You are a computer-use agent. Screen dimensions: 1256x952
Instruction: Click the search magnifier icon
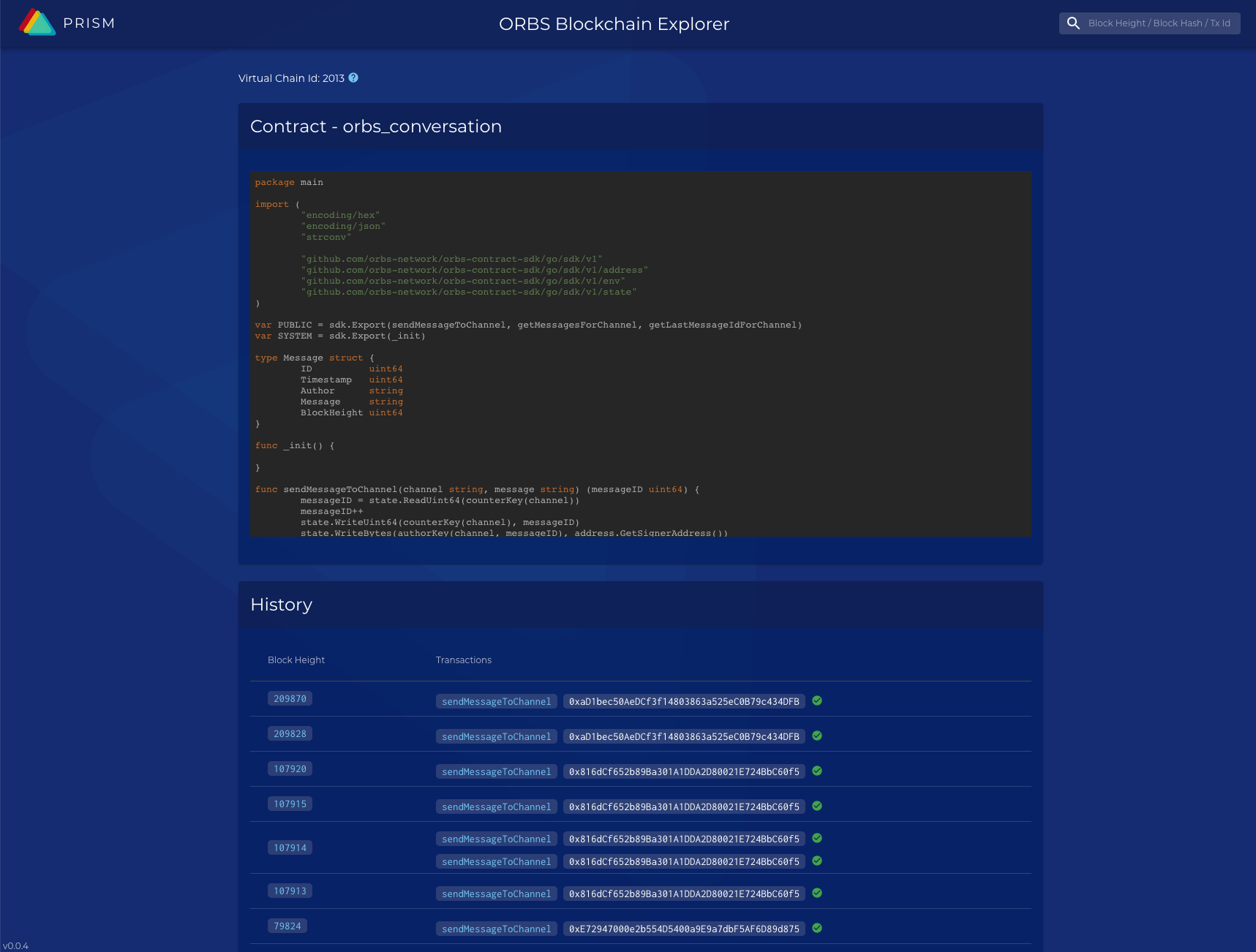tap(1073, 23)
